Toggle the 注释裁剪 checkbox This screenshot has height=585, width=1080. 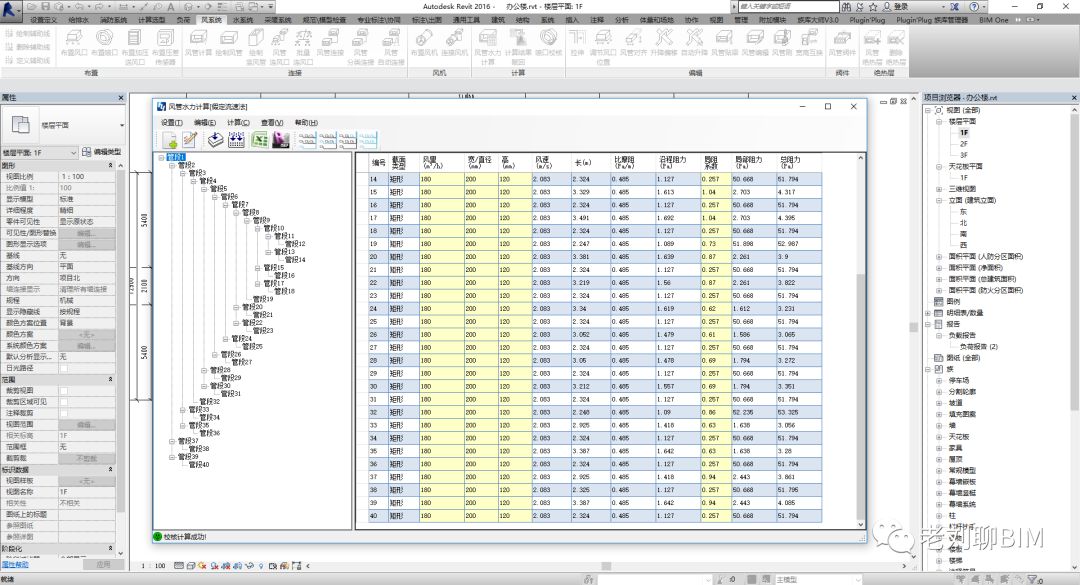pos(63,413)
